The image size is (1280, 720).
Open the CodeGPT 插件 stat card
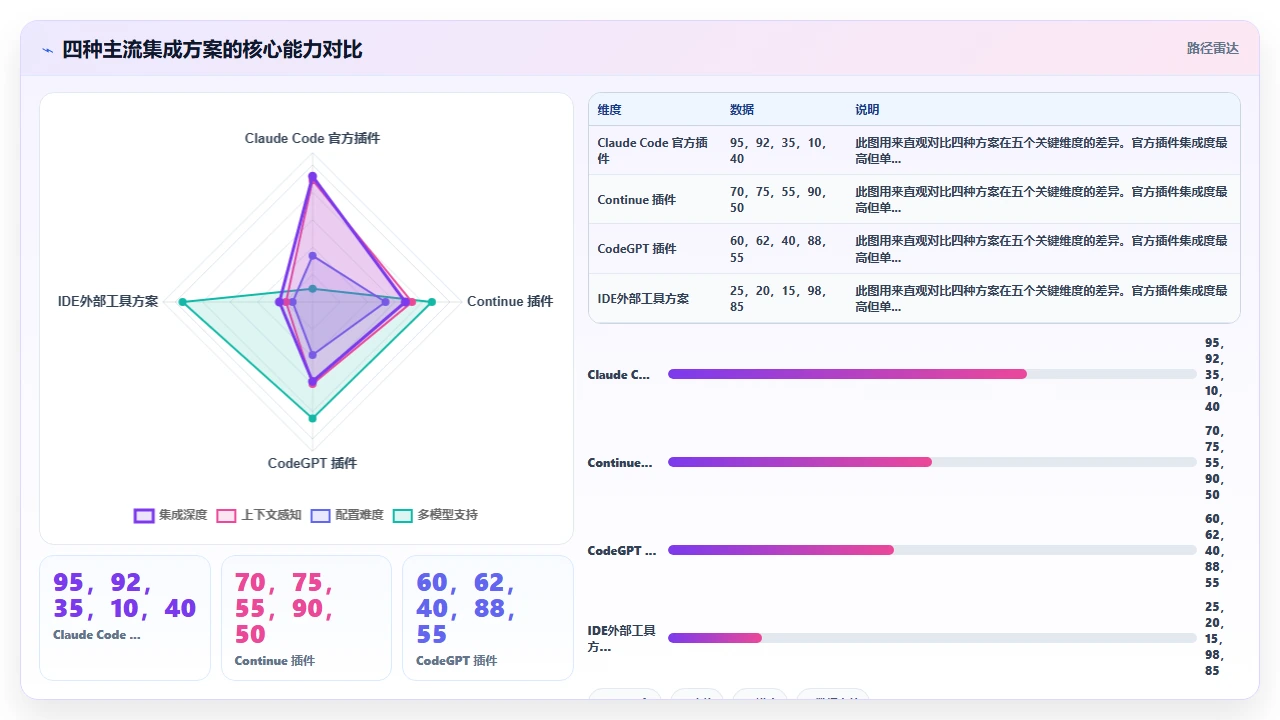488,617
